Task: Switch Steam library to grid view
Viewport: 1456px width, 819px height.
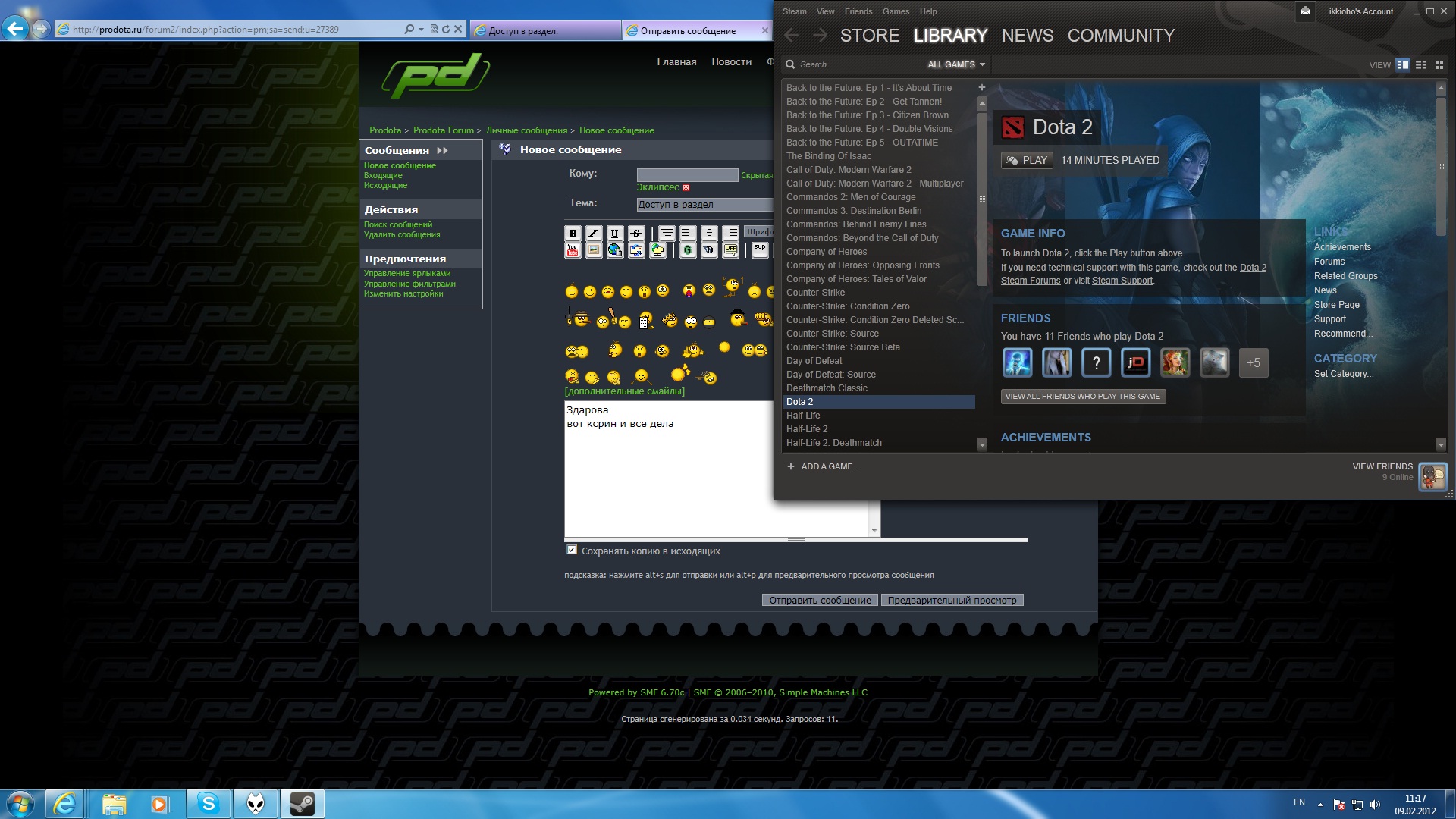Action: (1439, 65)
